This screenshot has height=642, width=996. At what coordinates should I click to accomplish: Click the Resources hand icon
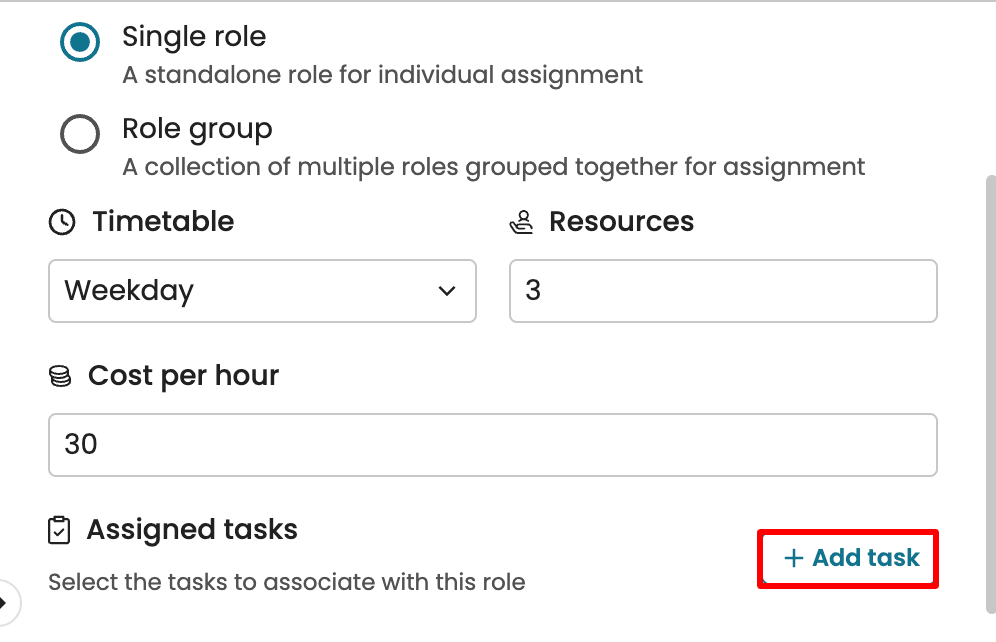click(522, 222)
